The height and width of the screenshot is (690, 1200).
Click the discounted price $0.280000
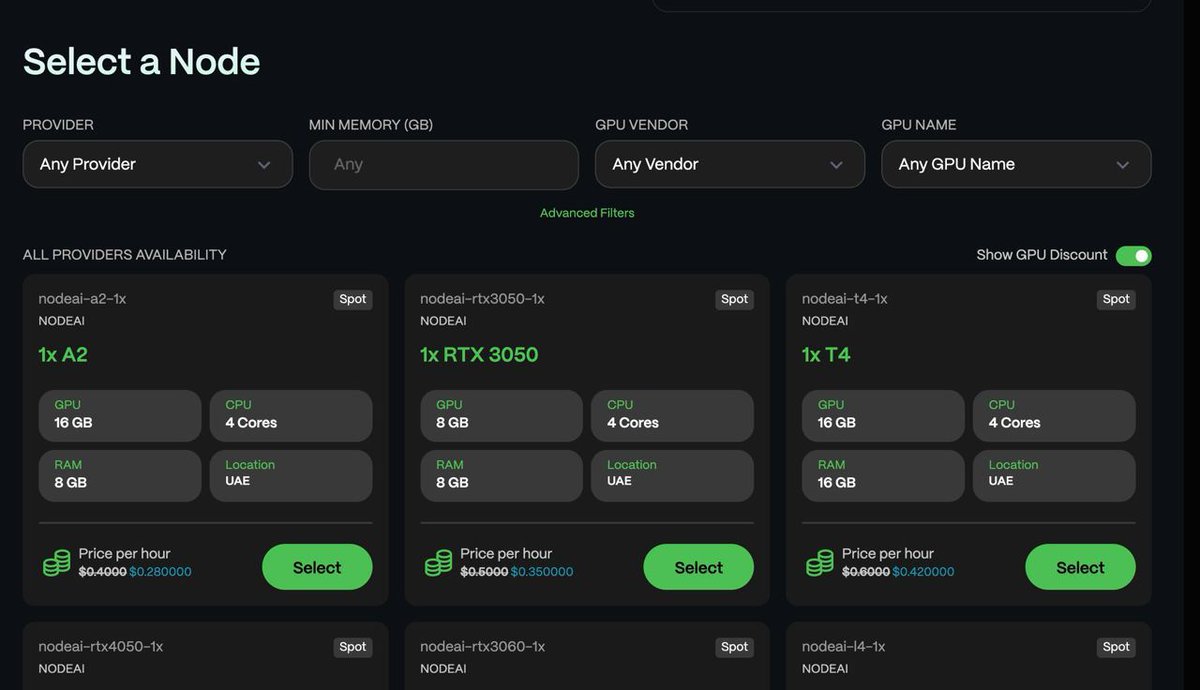point(160,572)
